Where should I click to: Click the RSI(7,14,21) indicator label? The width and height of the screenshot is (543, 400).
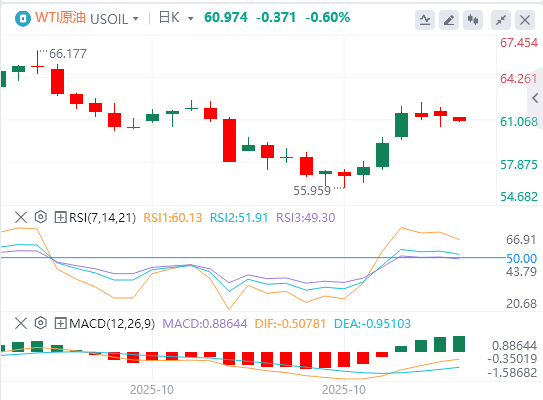point(103,217)
